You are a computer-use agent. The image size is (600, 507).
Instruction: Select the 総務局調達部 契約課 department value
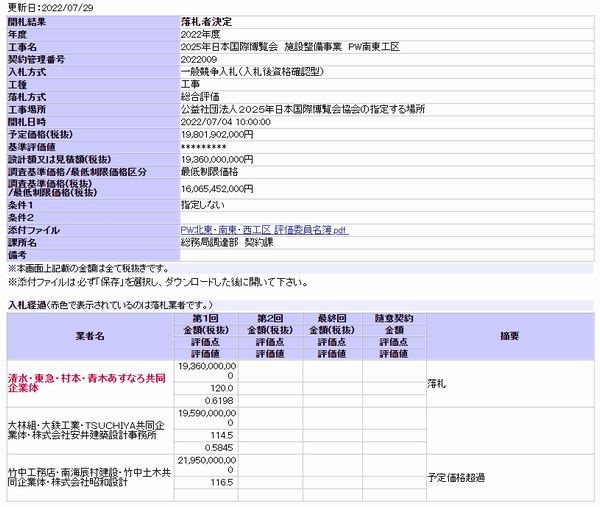coord(227,243)
